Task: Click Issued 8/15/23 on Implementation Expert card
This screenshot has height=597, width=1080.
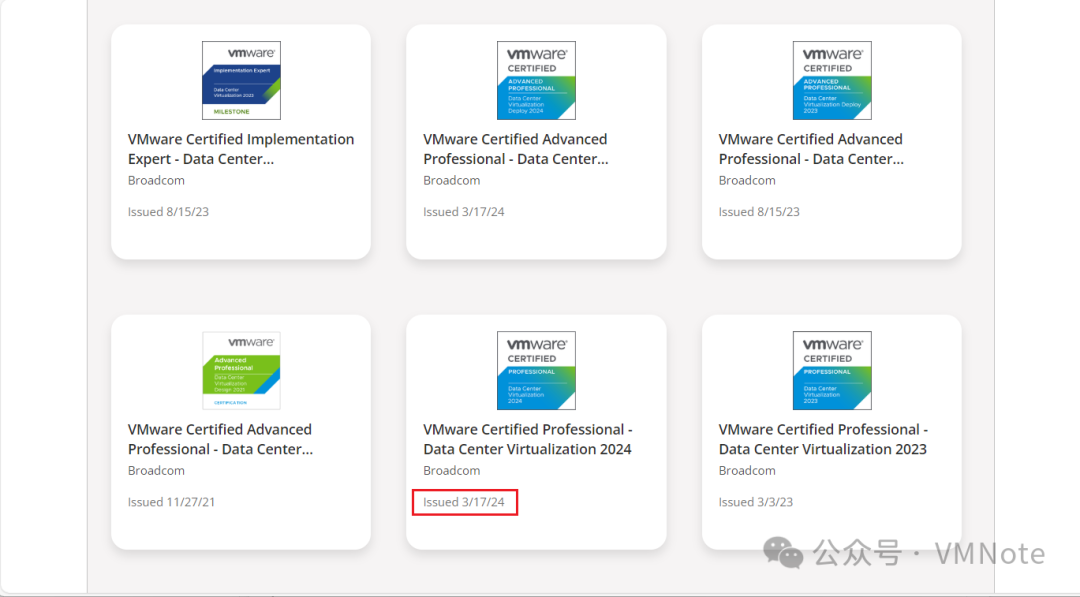Action: [168, 211]
